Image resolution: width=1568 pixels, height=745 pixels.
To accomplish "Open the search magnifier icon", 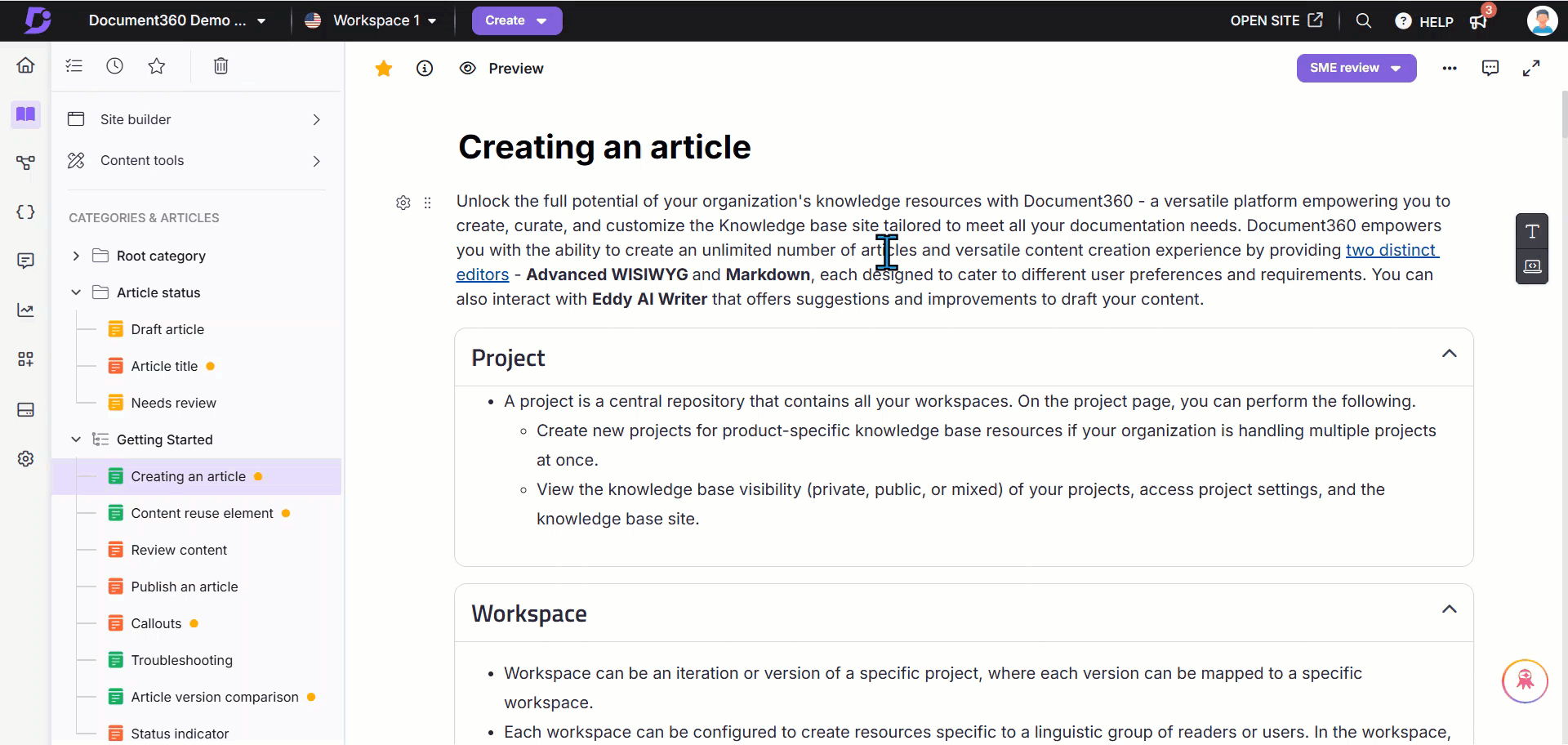I will point(1364,20).
